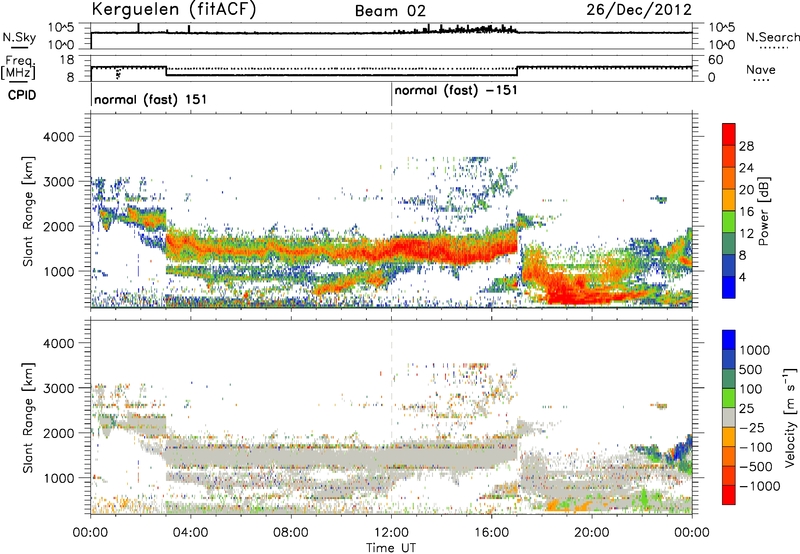Click the 'Time UT' axis label
800x554 pixels.
click(x=391, y=548)
